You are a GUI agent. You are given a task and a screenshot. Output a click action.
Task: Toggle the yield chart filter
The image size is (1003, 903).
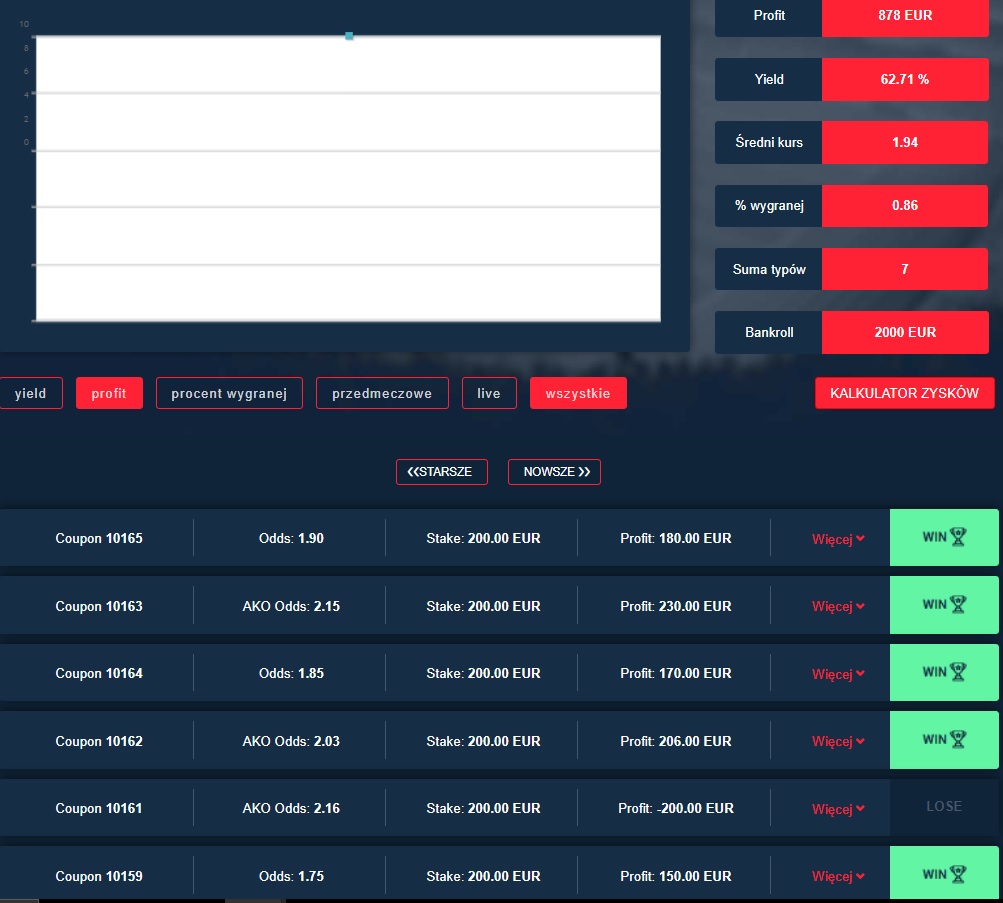(x=30, y=393)
